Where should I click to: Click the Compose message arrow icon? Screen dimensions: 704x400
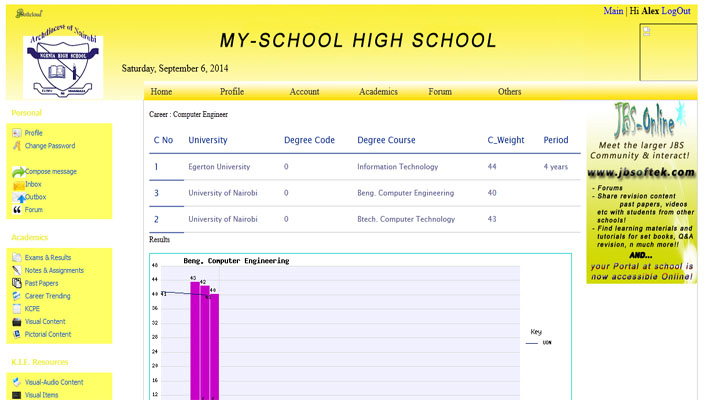click(x=17, y=172)
